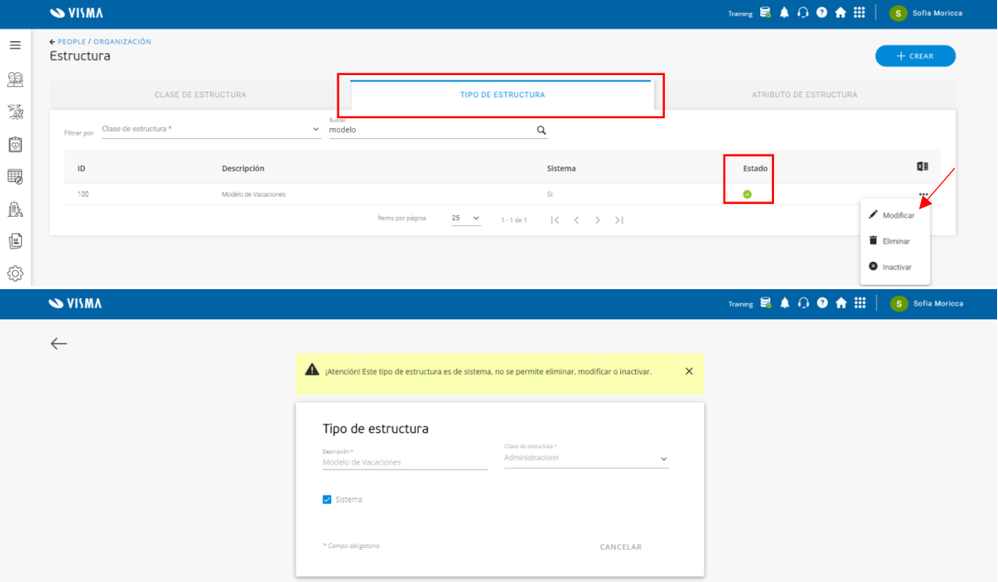Dismiss the yellow warning banner with X
The height and width of the screenshot is (582, 998).
689,371
